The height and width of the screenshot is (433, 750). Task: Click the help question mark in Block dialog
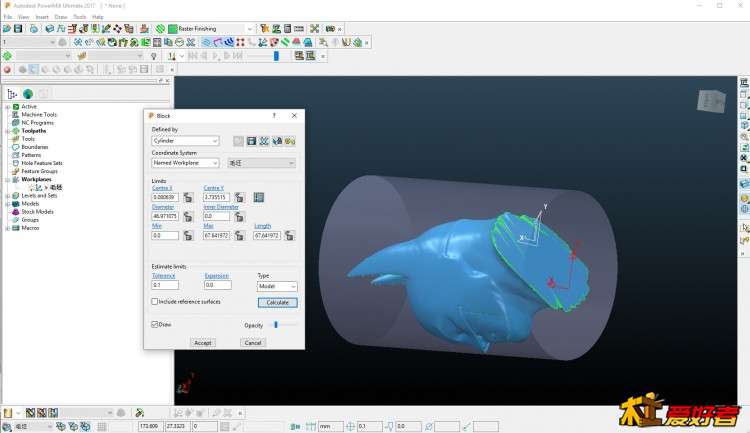(274, 116)
